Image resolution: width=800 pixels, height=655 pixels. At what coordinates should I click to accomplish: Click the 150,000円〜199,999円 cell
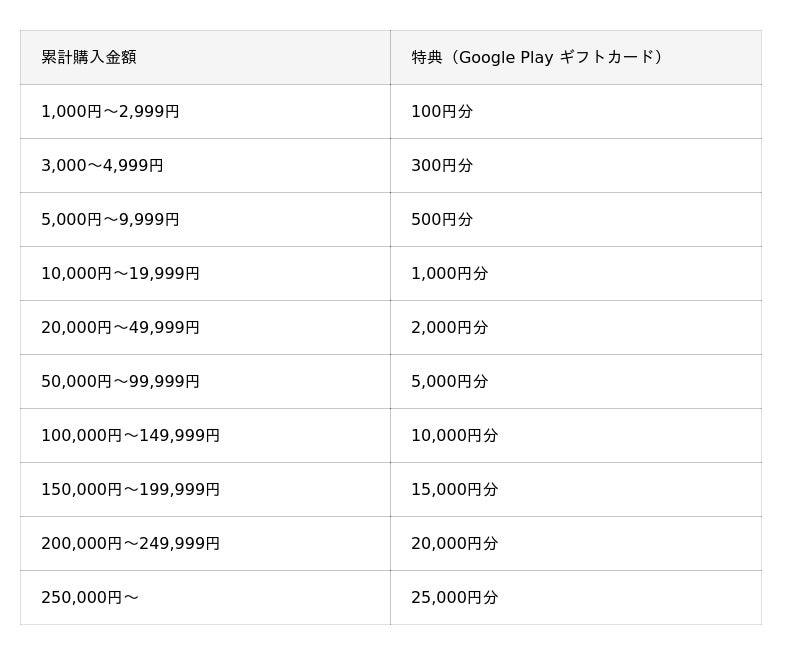tap(130, 490)
